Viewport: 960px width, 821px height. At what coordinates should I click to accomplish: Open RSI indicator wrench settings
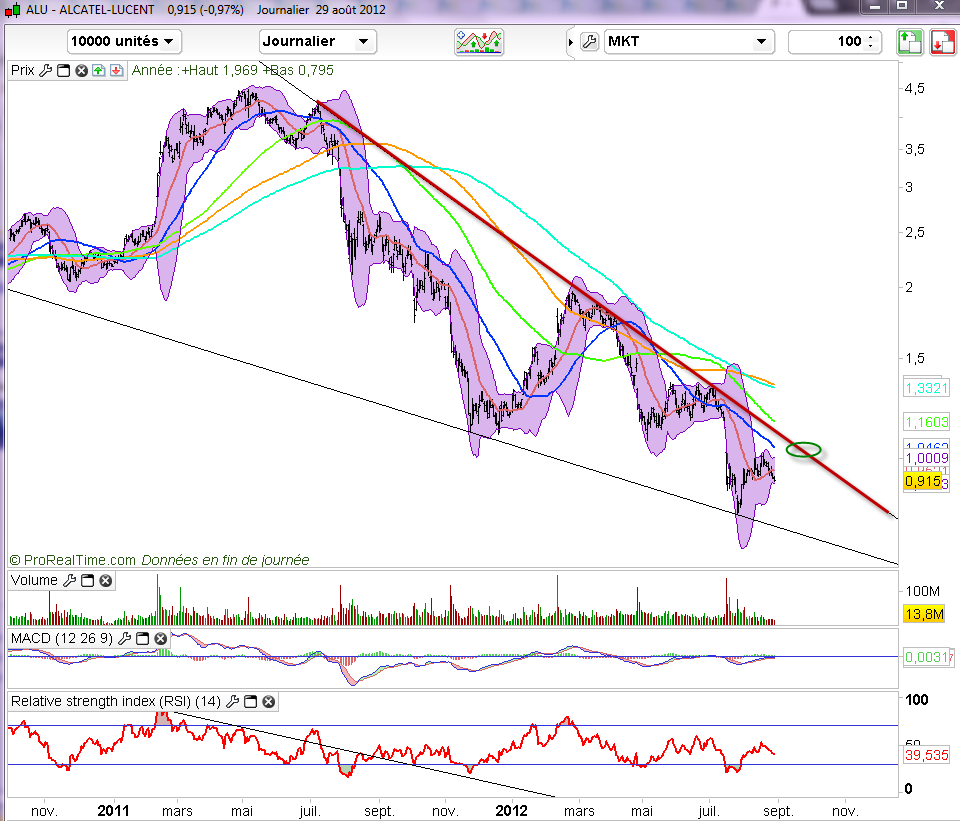233,701
